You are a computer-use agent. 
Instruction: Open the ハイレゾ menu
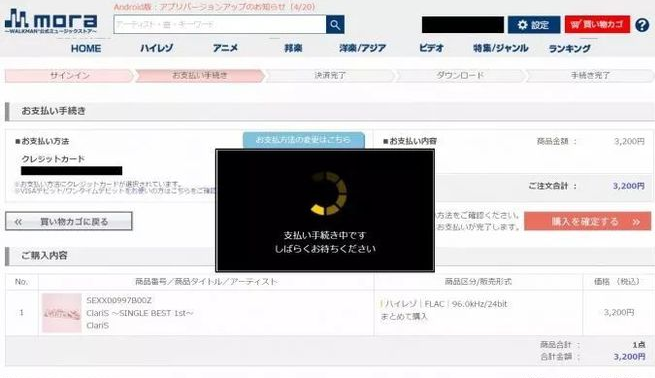156,48
